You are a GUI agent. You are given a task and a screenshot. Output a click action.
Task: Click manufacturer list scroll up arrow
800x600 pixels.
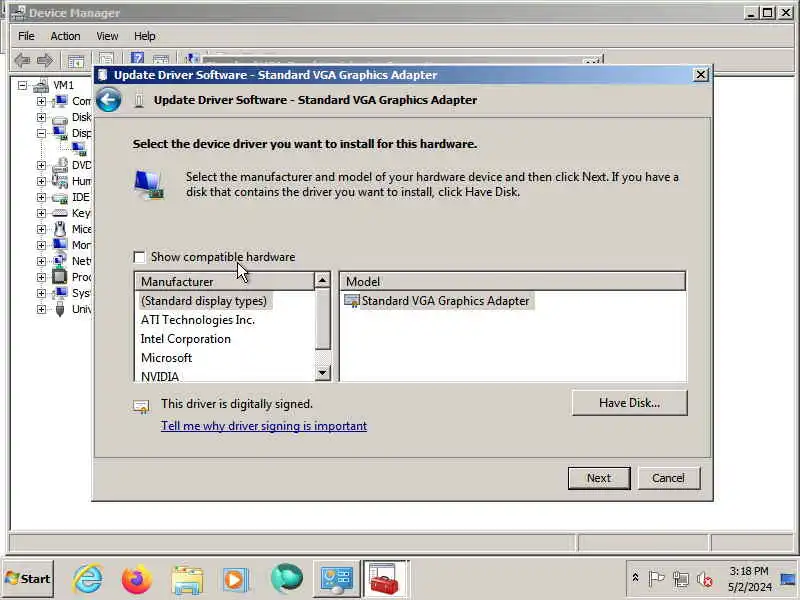(322, 280)
